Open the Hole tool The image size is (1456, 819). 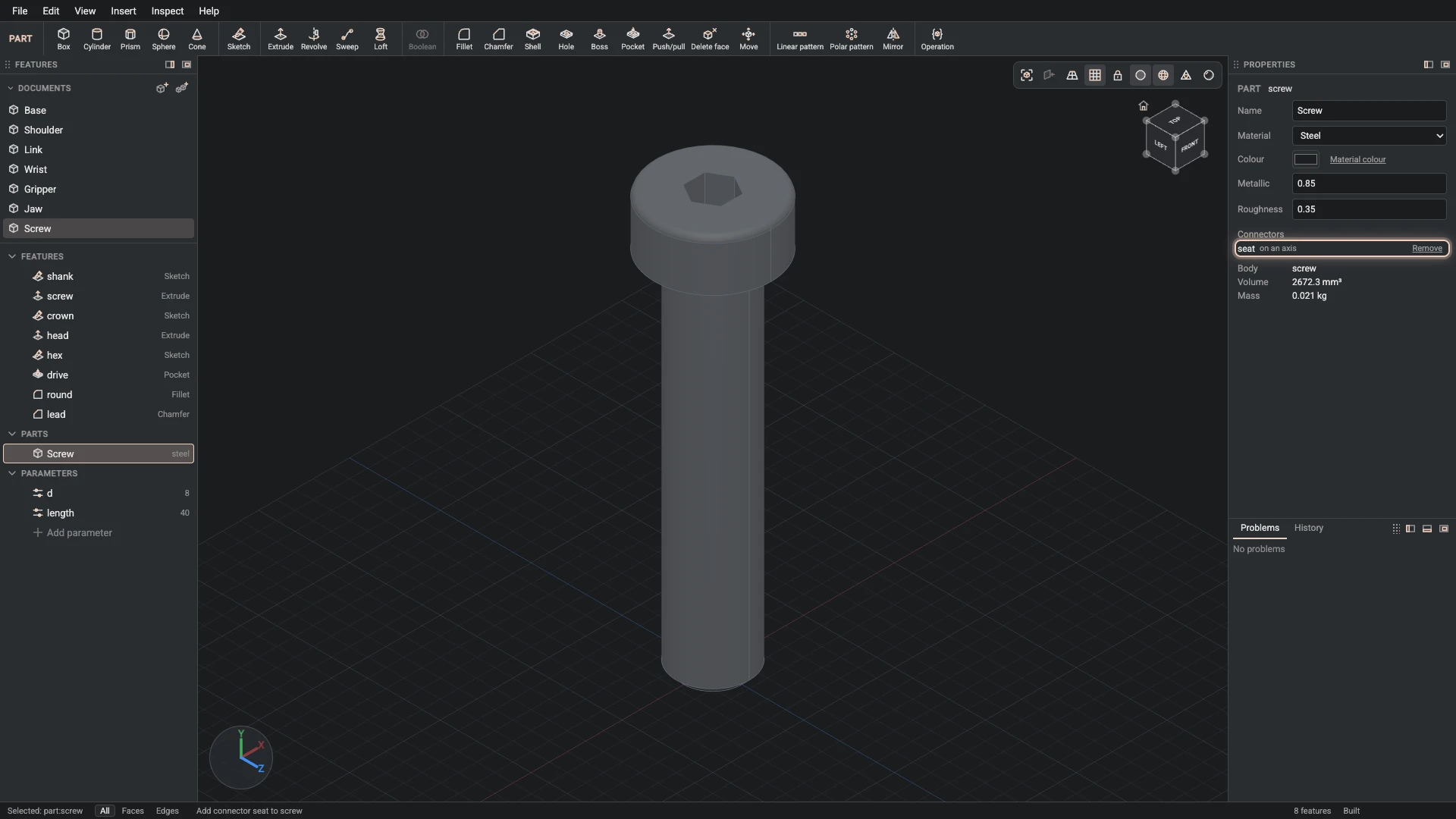(566, 39)
